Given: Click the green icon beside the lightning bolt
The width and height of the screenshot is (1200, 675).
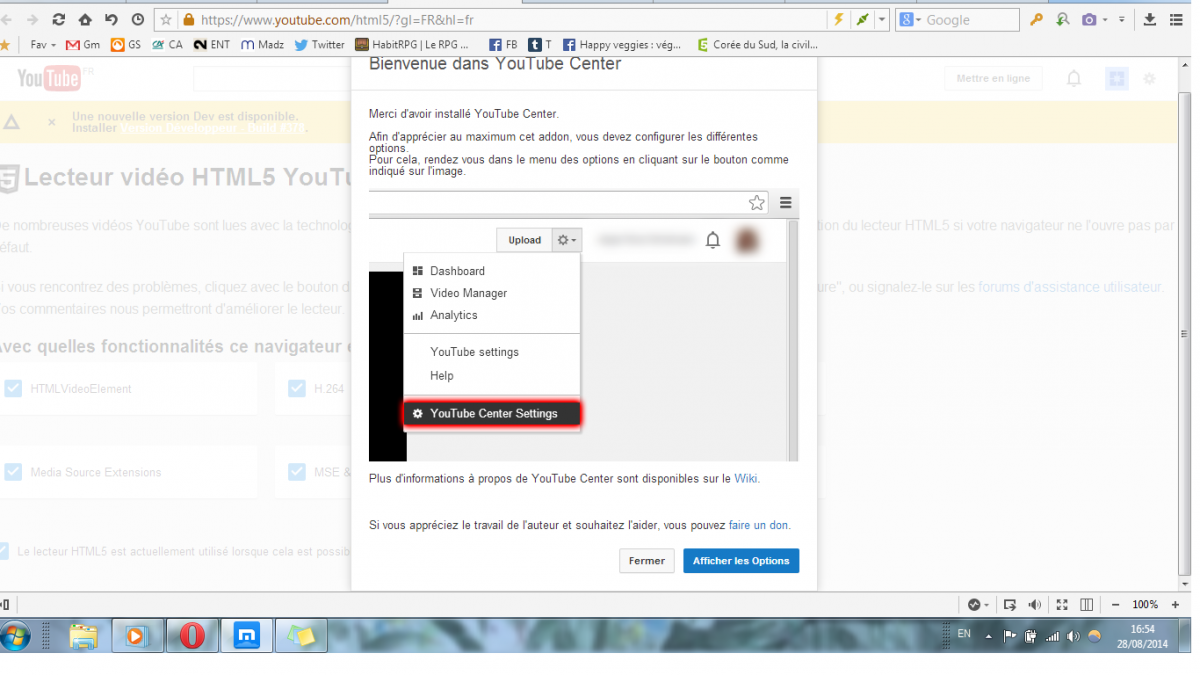Looking at the screenshot, I should coord(861,20).
